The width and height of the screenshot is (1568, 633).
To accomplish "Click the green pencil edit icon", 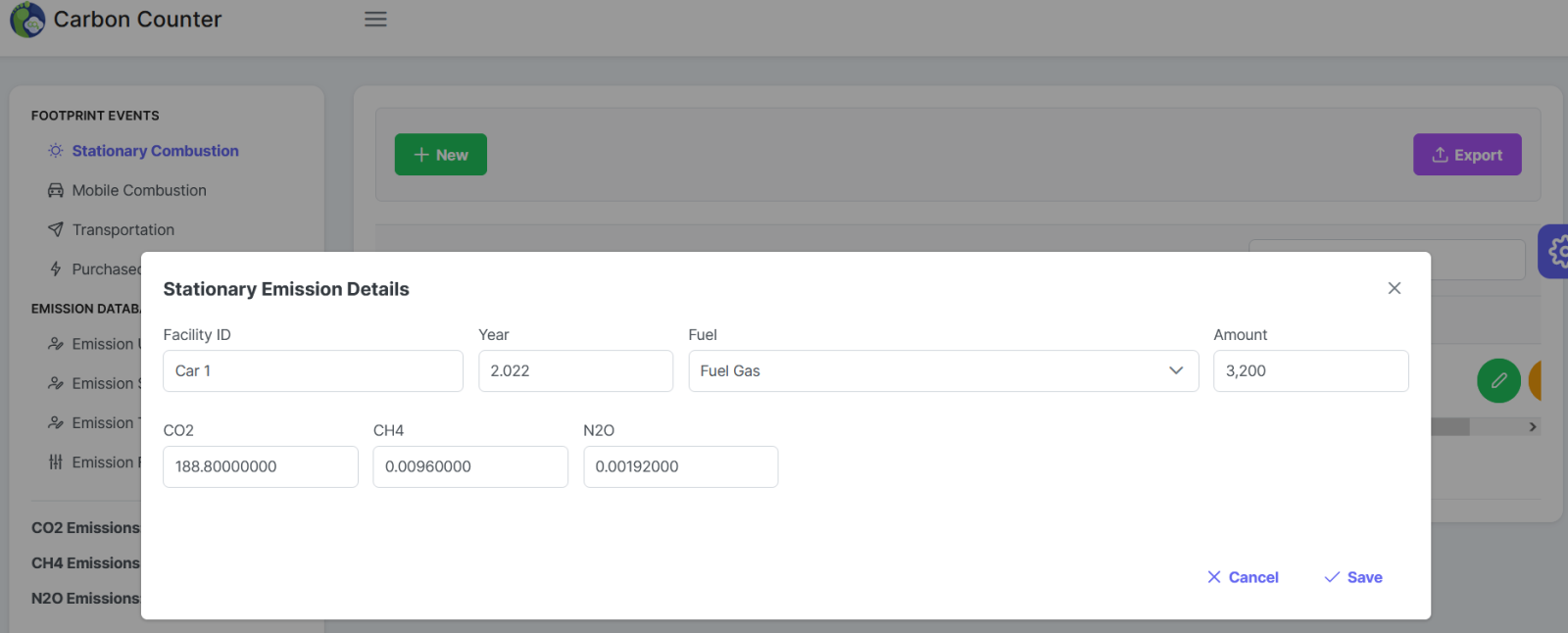I will [x=1498, y=380].
